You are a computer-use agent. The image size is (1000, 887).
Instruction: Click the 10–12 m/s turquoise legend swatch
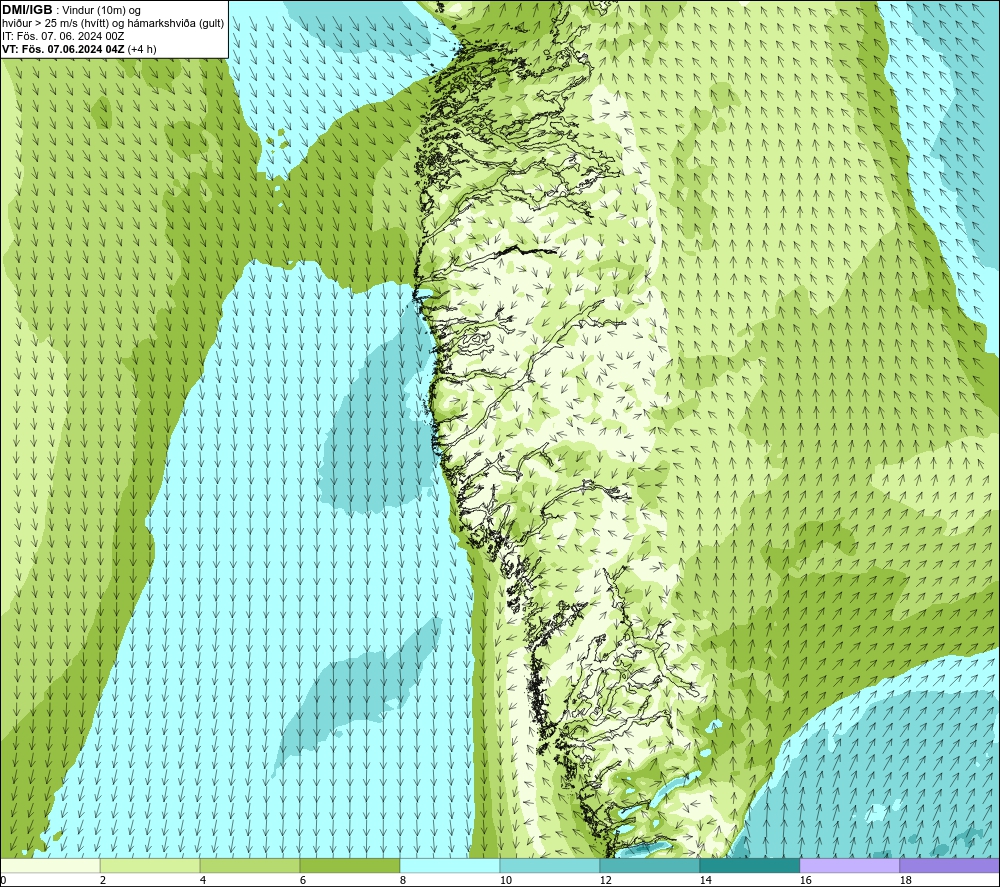point(550,866)
